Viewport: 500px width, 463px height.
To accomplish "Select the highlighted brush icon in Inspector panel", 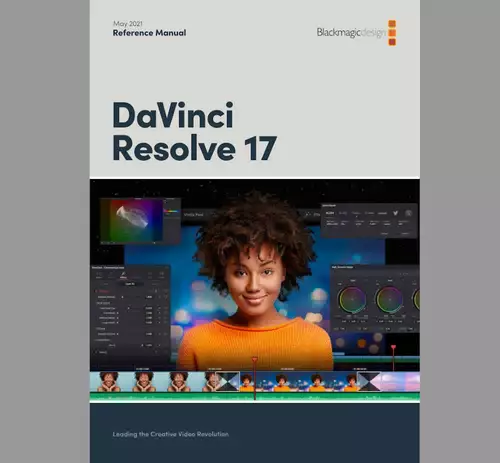I will point(123,276).
